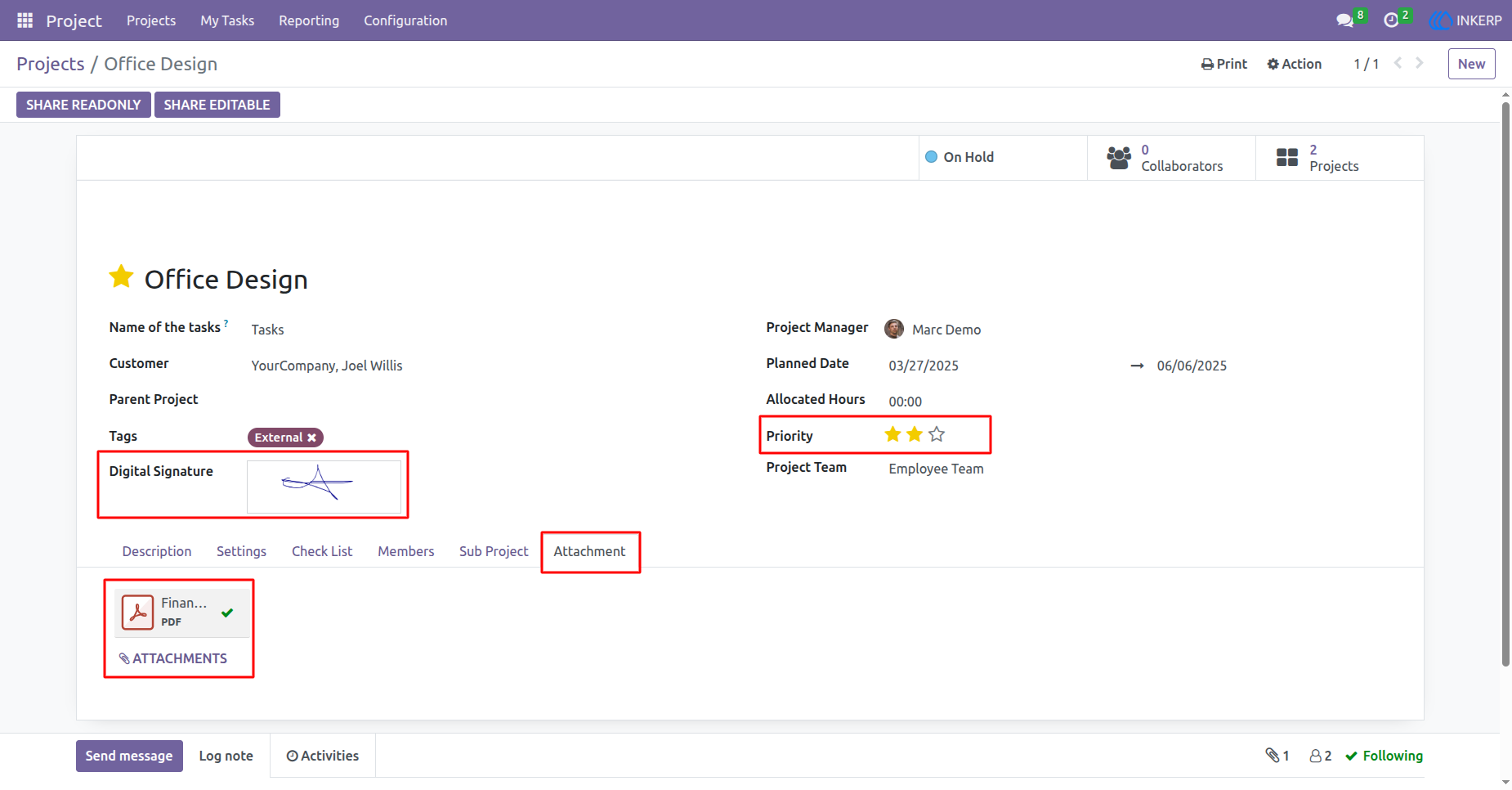This screenshot has width=1512, height=790.
Task: Set priority to second star
Action: tap(915, 434)
